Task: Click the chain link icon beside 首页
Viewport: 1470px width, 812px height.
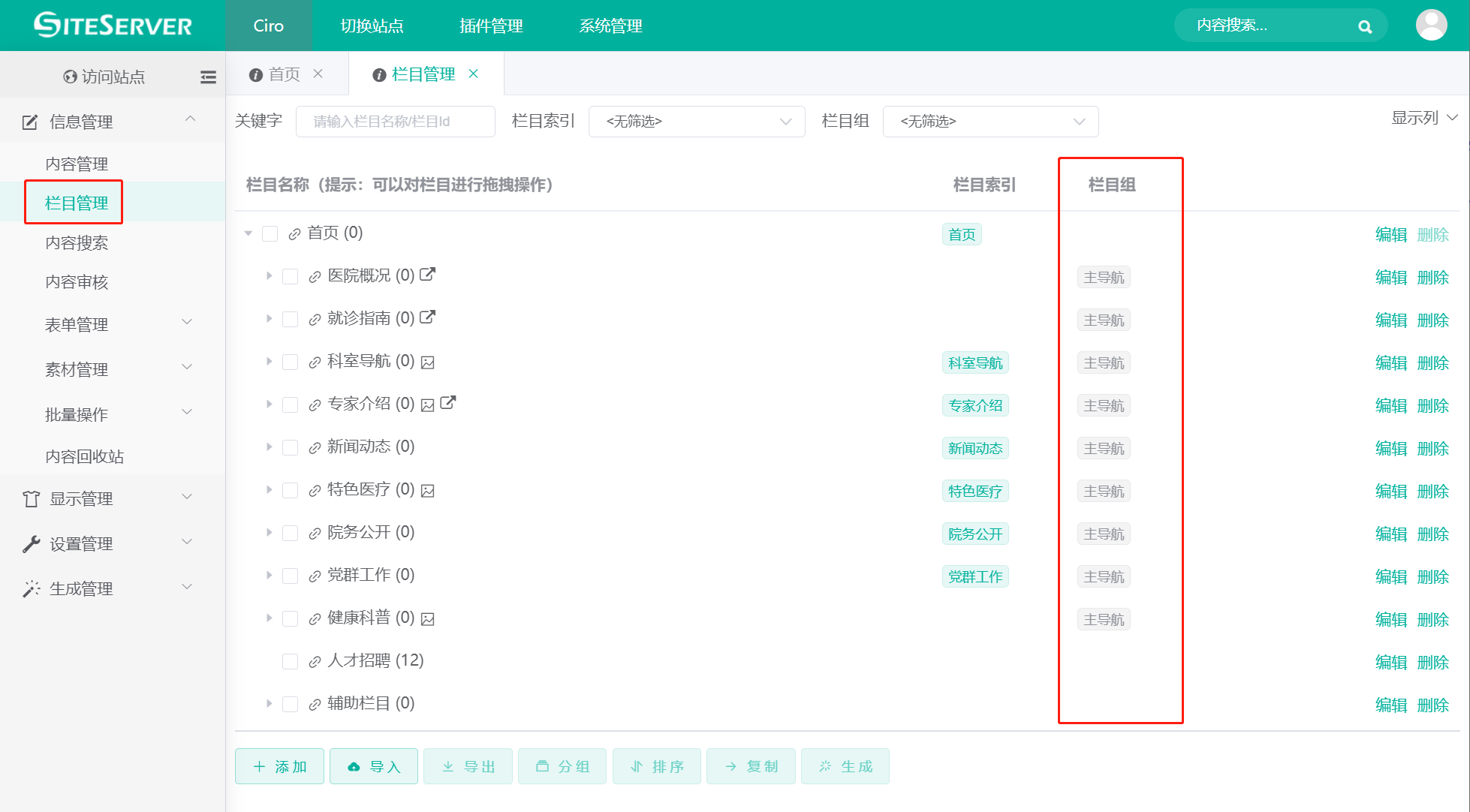Action: [x=294, y=233]
